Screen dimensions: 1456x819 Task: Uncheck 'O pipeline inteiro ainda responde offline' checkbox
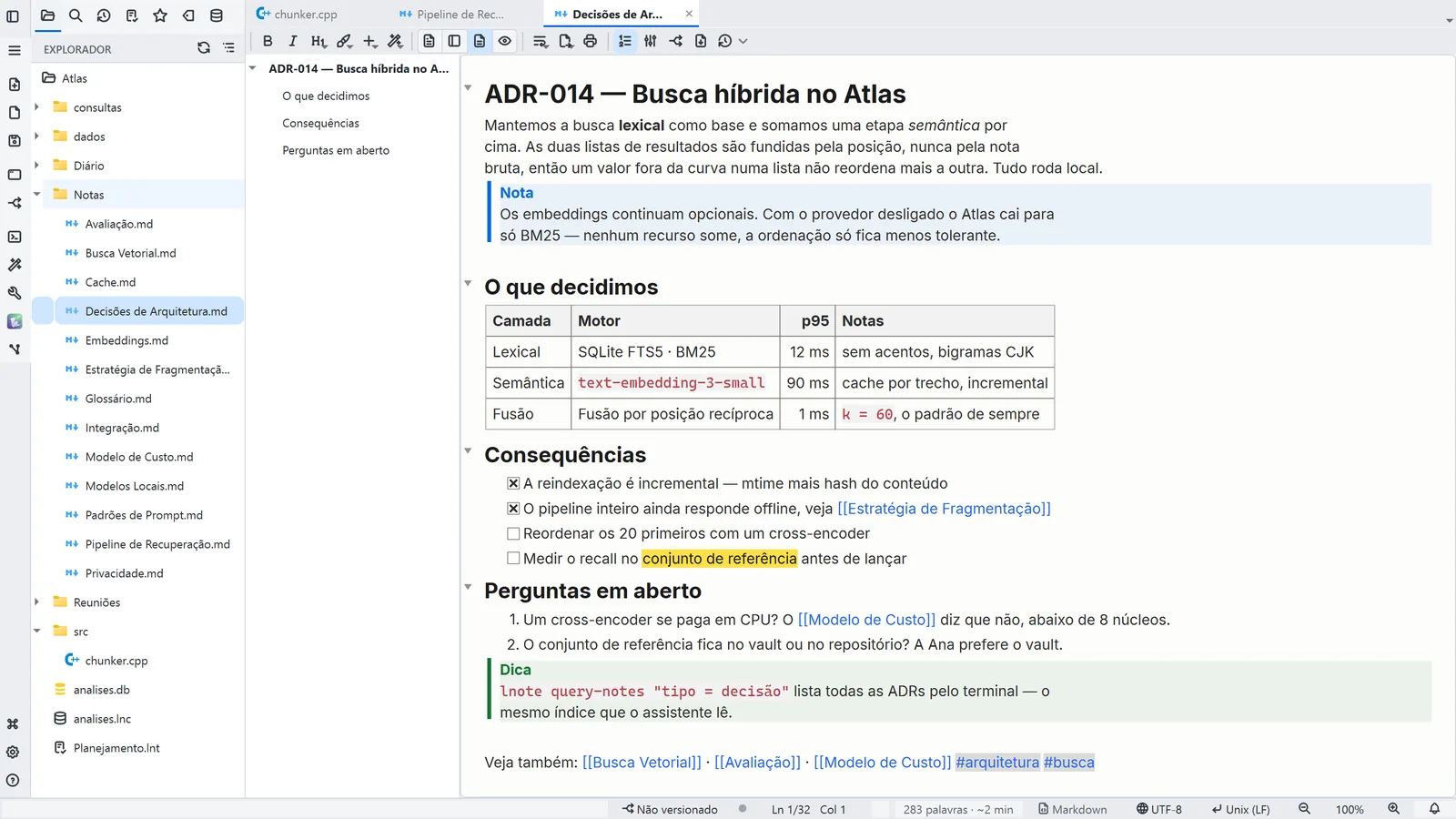tap(513, 509)
